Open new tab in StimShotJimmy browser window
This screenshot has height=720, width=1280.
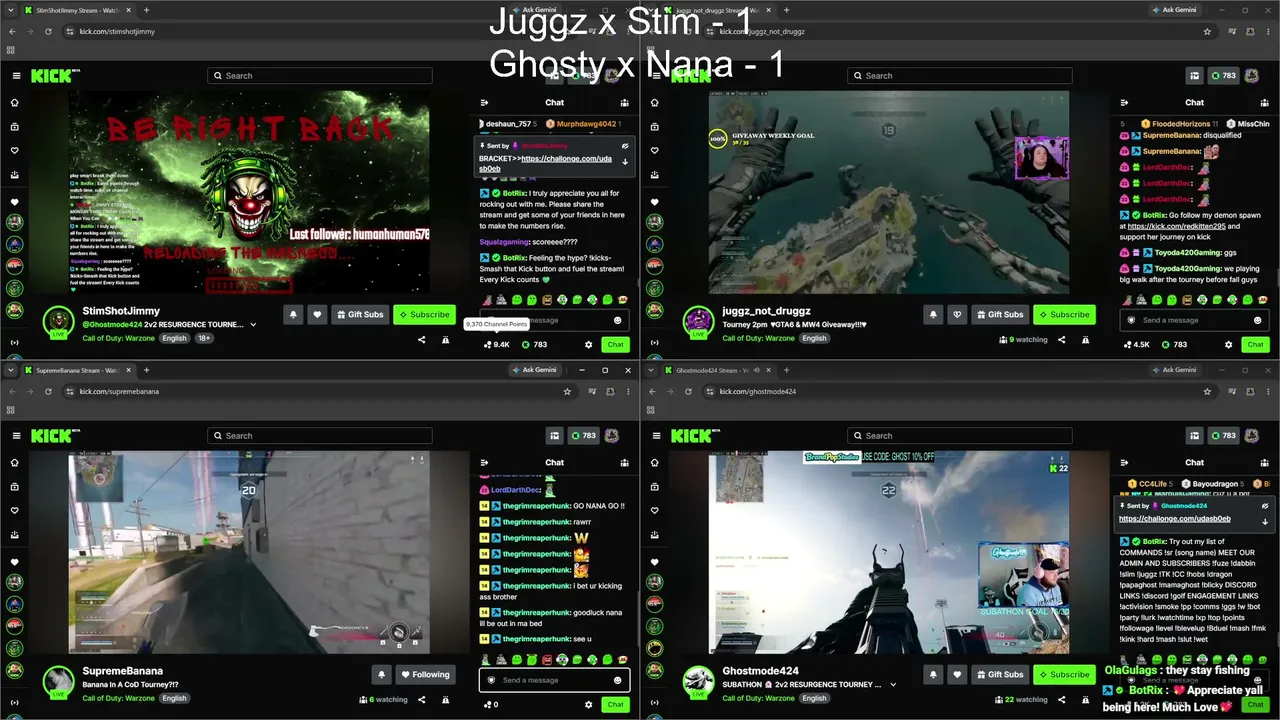coord(146,10)
